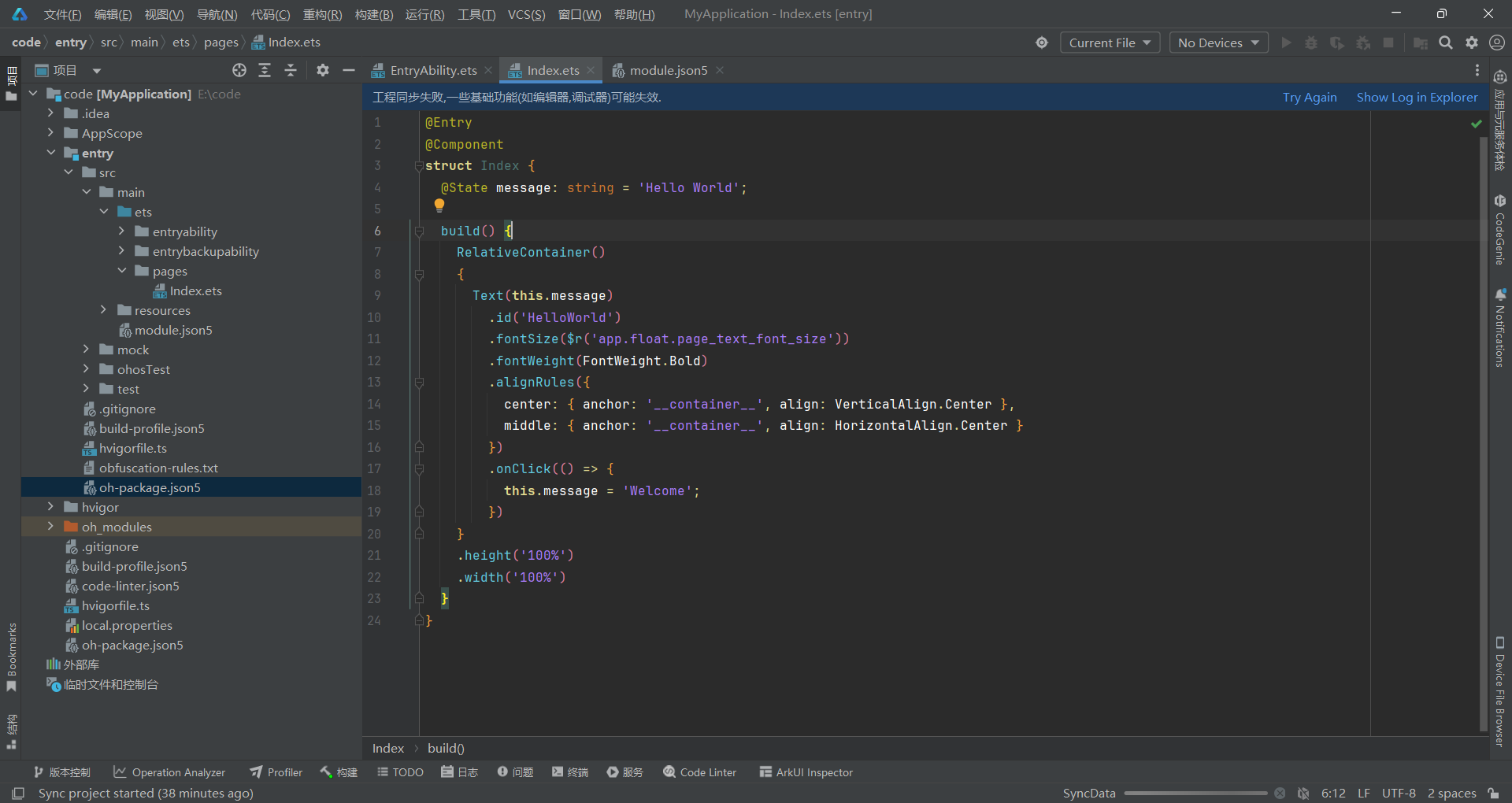
Task: Click the Run play button
Action: pos(1286,43)
